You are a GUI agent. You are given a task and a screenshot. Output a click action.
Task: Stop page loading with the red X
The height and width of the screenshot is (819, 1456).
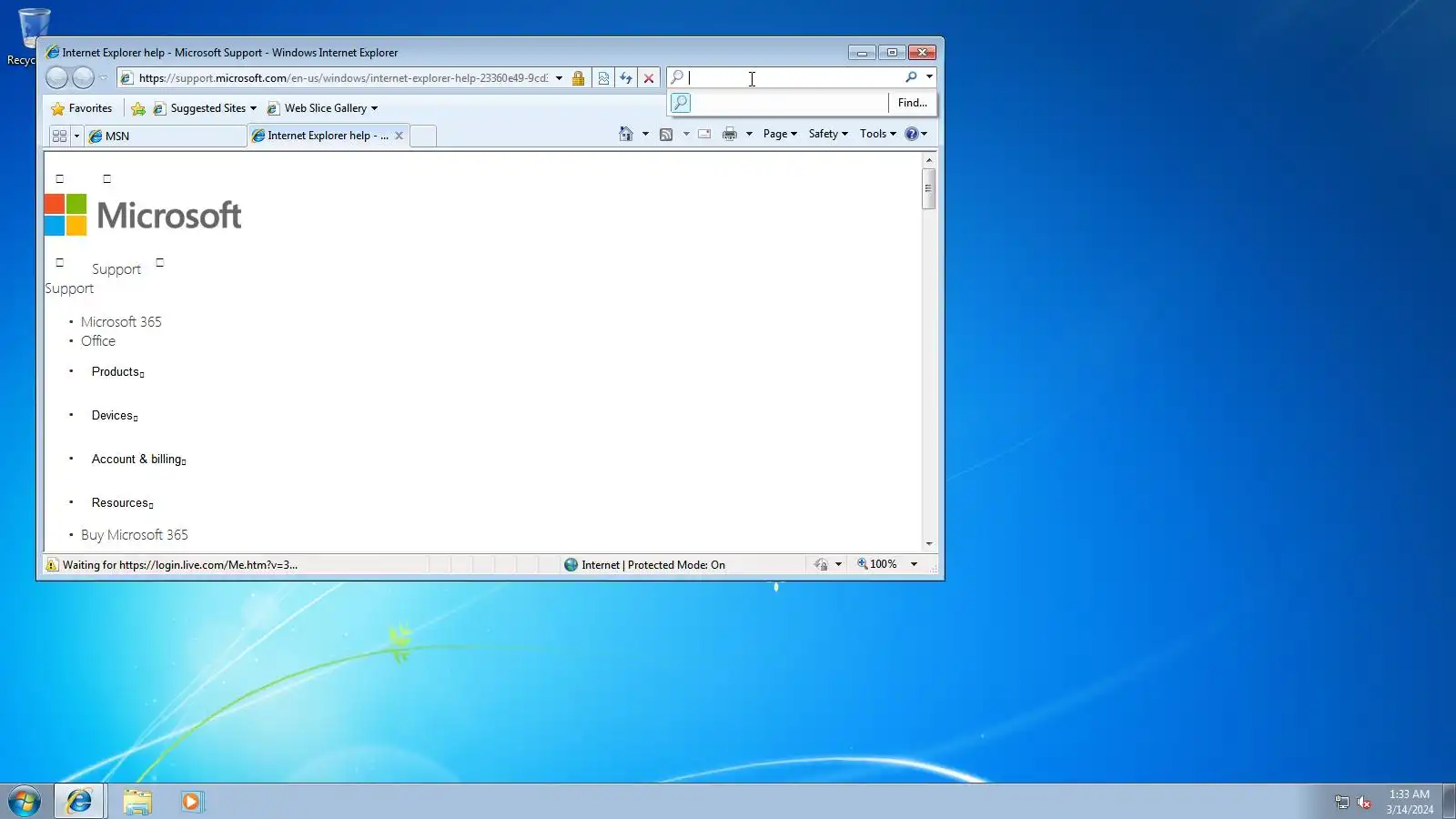coord(649,78)
